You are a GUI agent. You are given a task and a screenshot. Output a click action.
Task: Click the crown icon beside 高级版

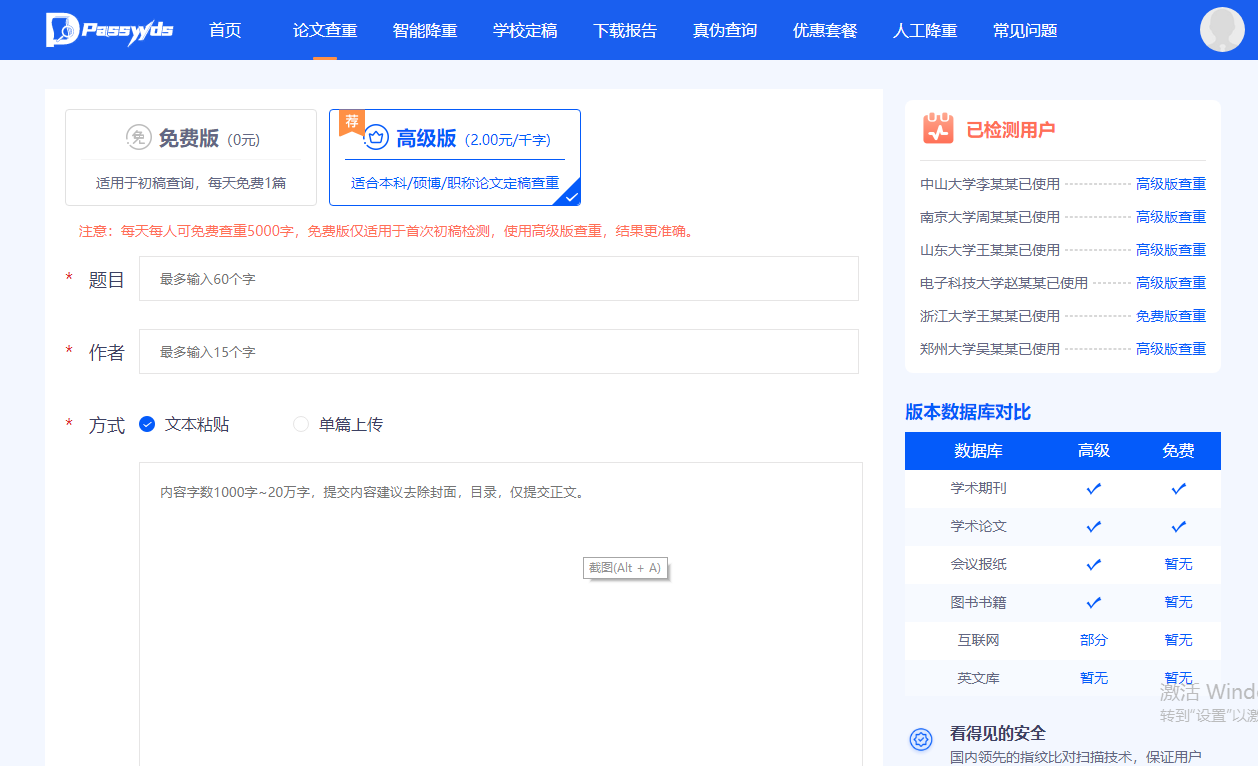click(375, 139)
